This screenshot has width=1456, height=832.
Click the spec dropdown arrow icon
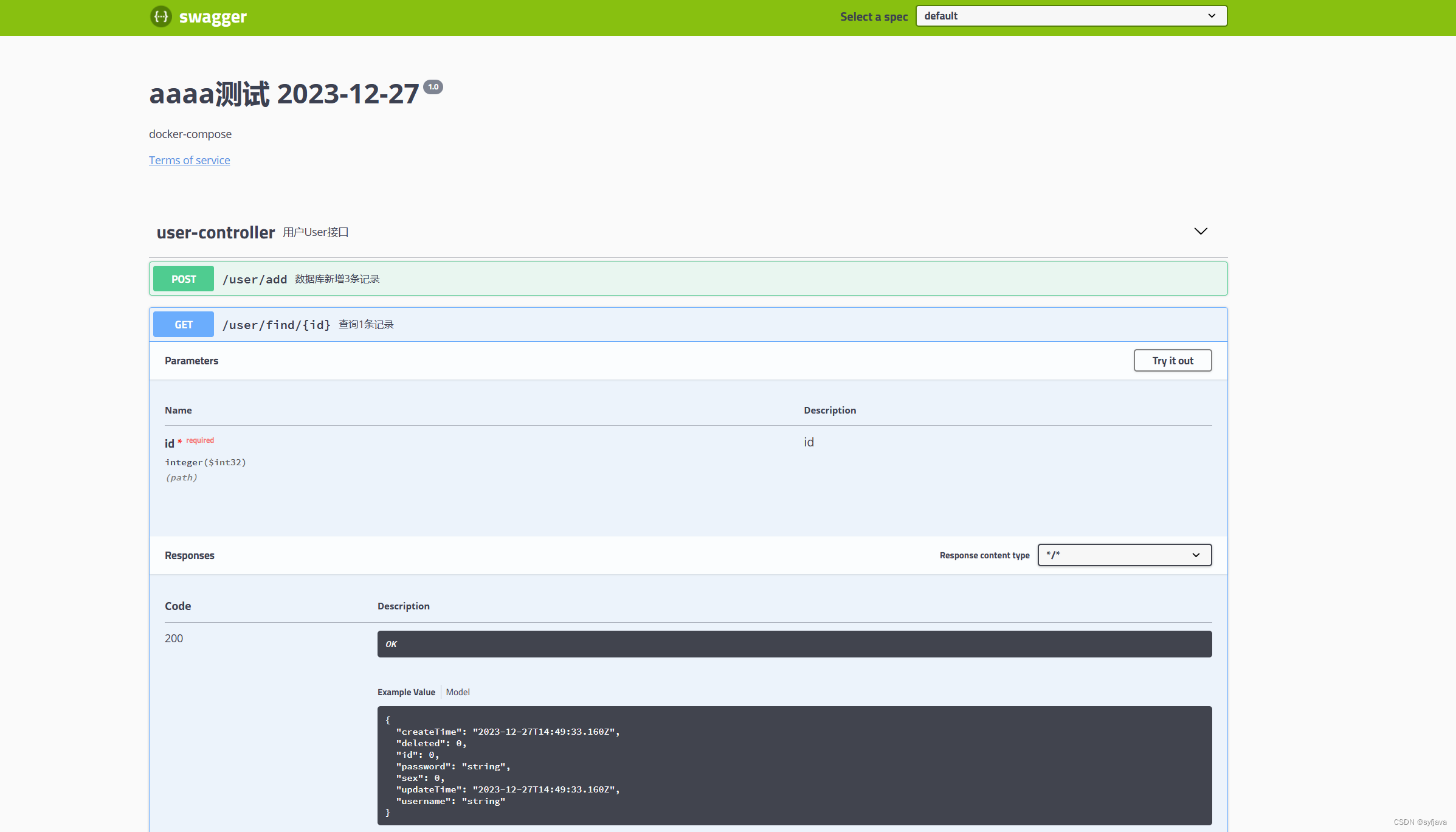(x=1211, y=16)
